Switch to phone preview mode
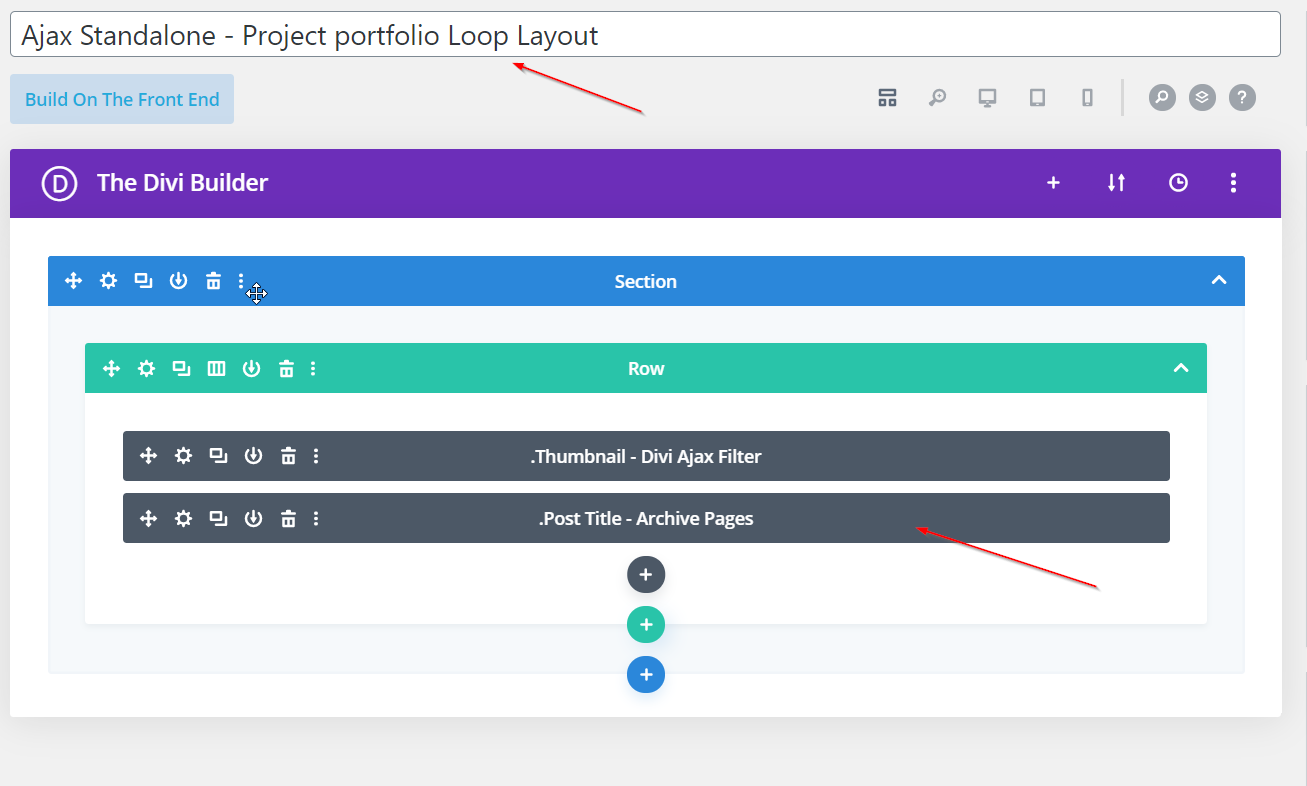The width and height of the screenshot is (1307, 786). tap(1087, 97)
